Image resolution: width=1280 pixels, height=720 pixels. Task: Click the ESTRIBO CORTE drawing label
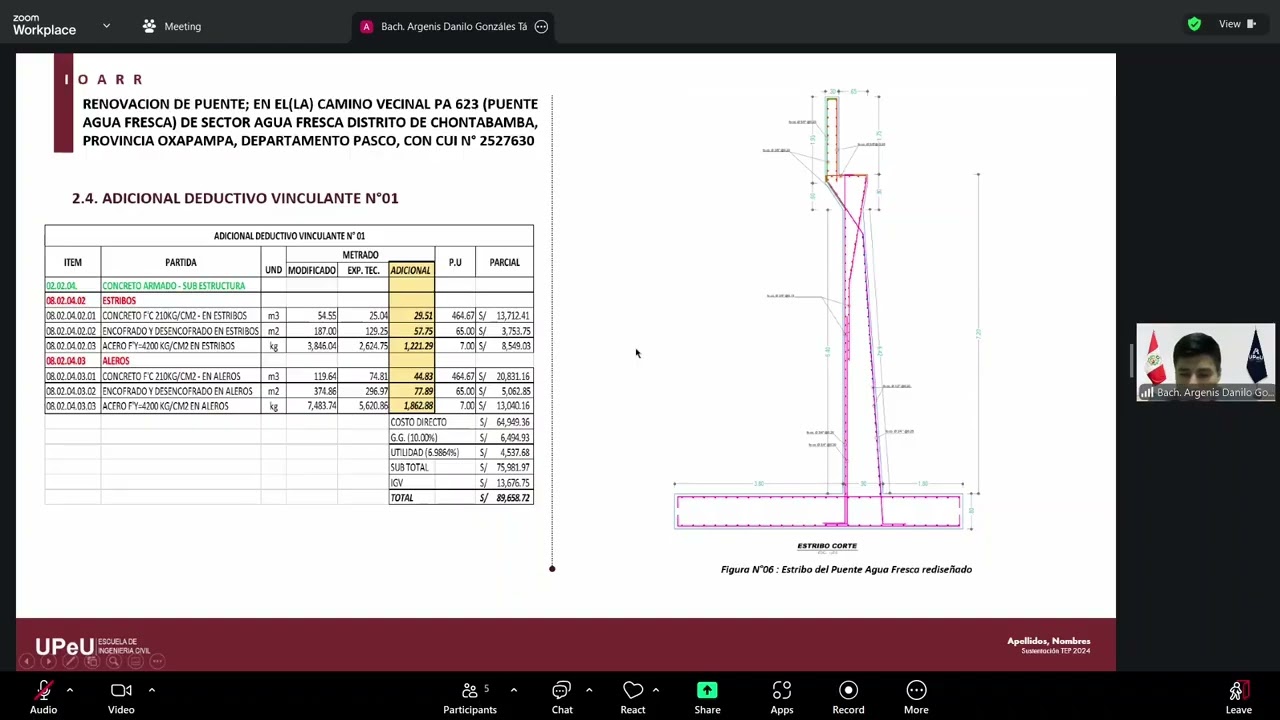point(827,546)
